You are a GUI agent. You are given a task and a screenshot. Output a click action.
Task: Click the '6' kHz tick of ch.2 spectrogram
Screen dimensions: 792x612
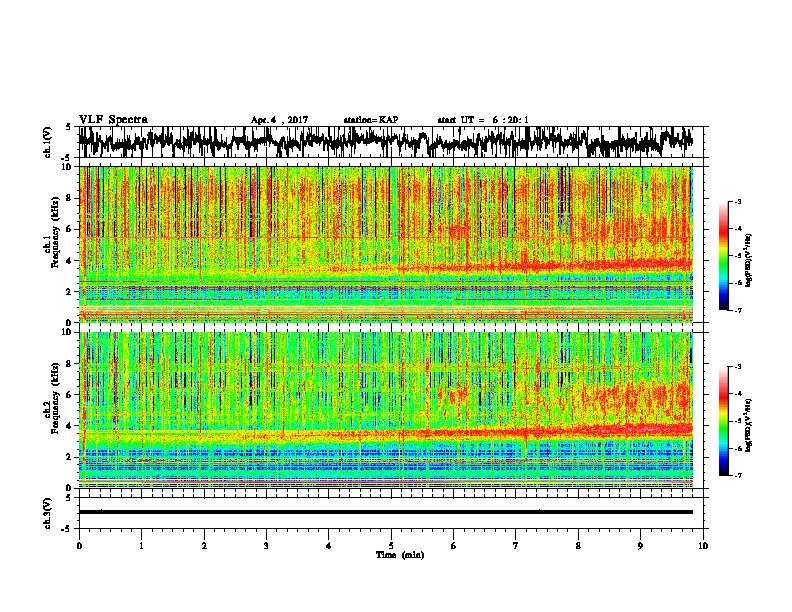pos(71,394)
